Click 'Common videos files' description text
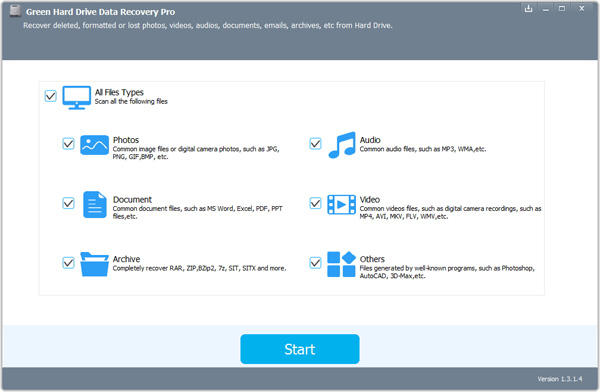 tap(450, 212)
